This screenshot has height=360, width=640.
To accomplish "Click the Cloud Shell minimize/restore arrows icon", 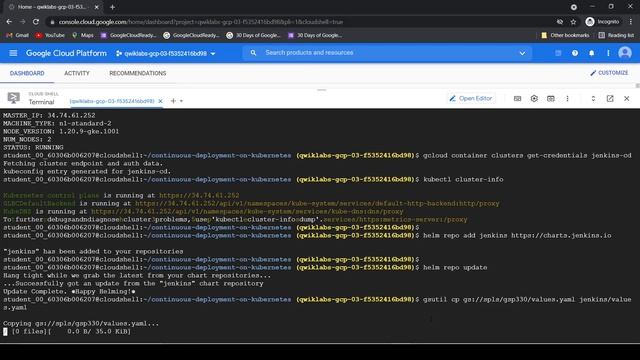I will pyautogui.click(x=593, y=98).
